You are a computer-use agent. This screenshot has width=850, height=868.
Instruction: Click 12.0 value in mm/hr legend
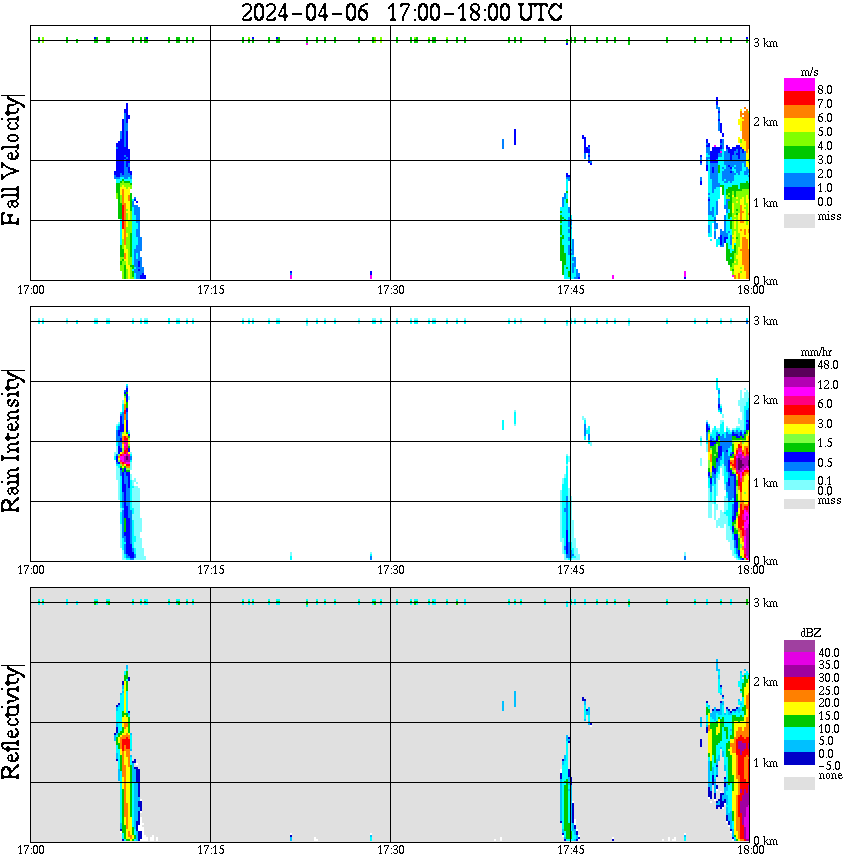[828, 385]
